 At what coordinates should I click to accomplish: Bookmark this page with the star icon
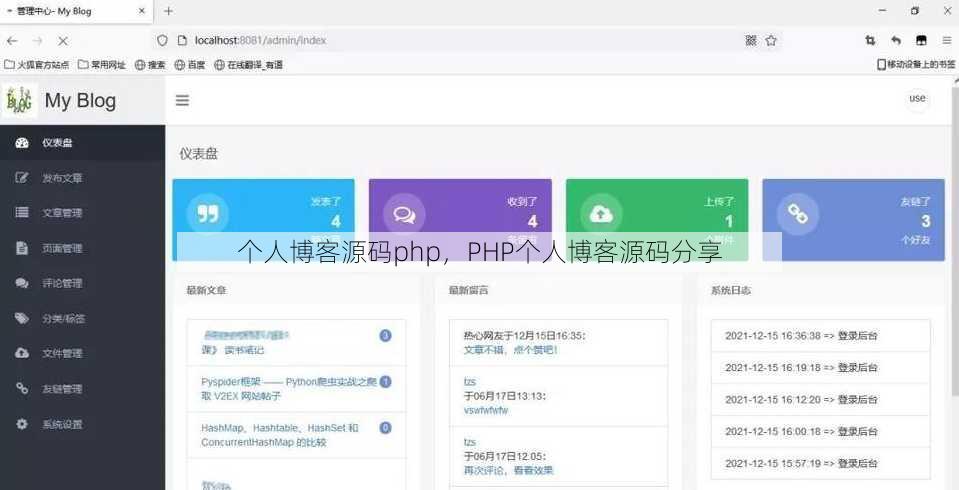tap(771, 40)
